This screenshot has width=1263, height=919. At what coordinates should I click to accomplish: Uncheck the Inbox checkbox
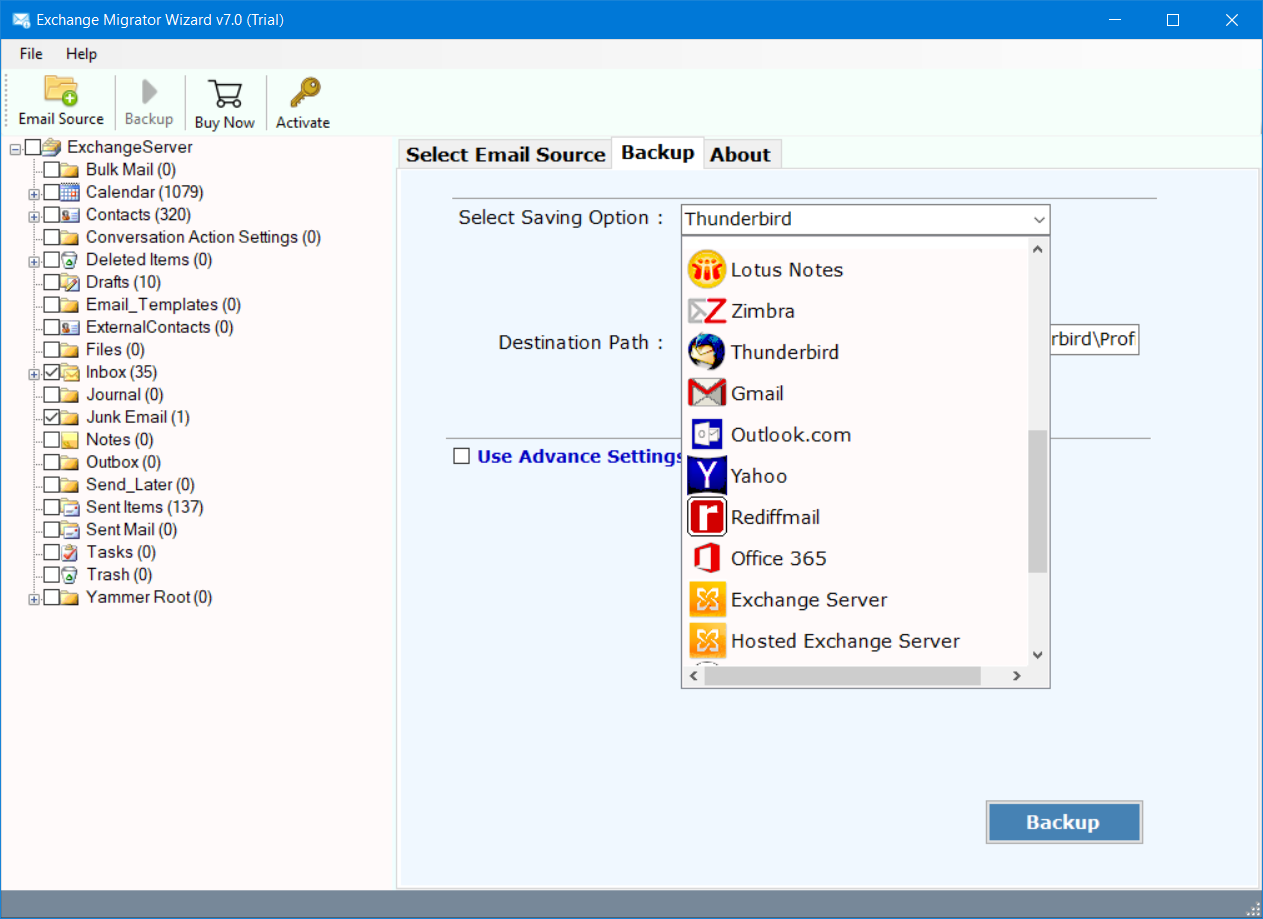pyautogui.click(x=51, y=372)
